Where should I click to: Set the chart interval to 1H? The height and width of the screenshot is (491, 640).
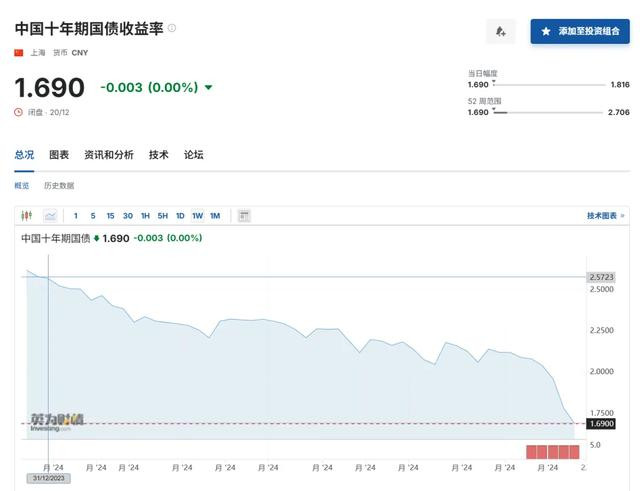[145, 216]
